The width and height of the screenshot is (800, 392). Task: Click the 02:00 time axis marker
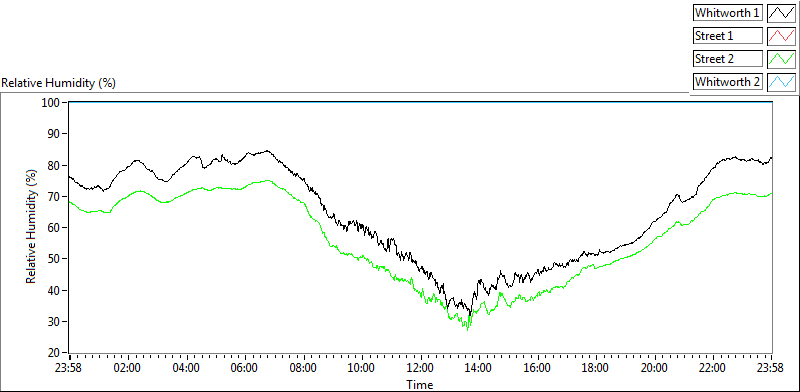point(128,368)
